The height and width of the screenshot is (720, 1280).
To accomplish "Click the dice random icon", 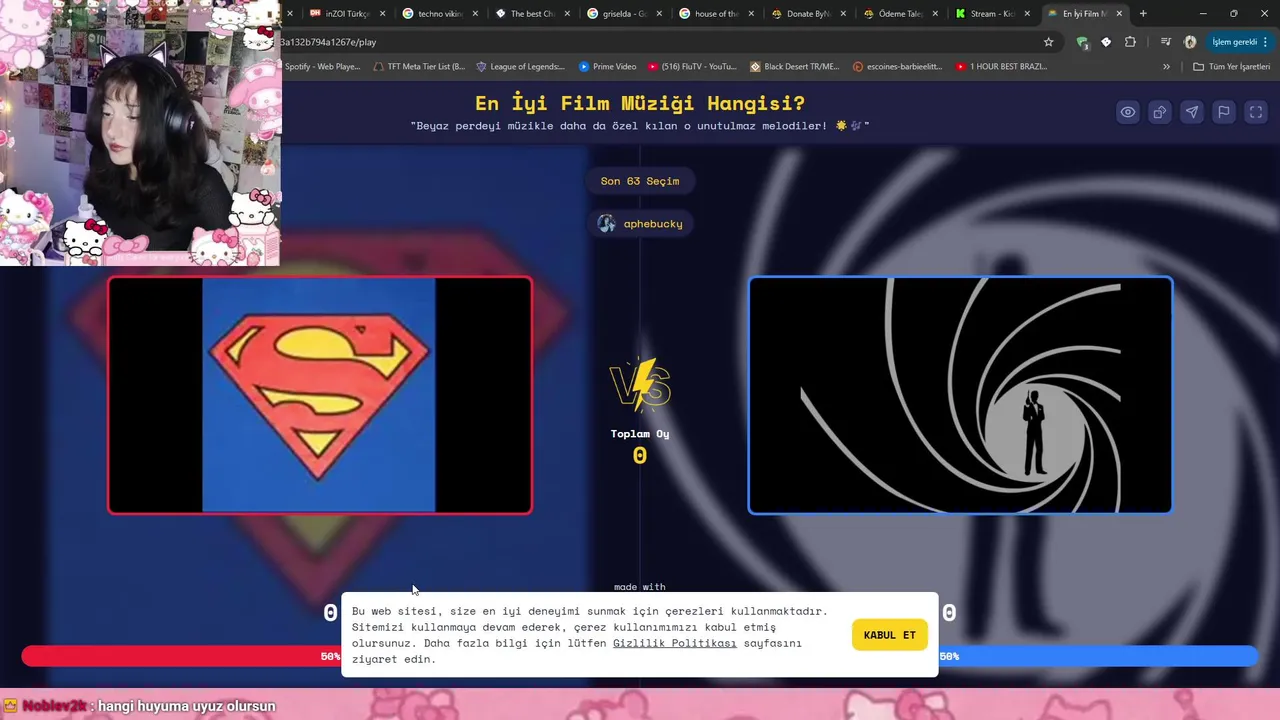I will (1159, 112).
